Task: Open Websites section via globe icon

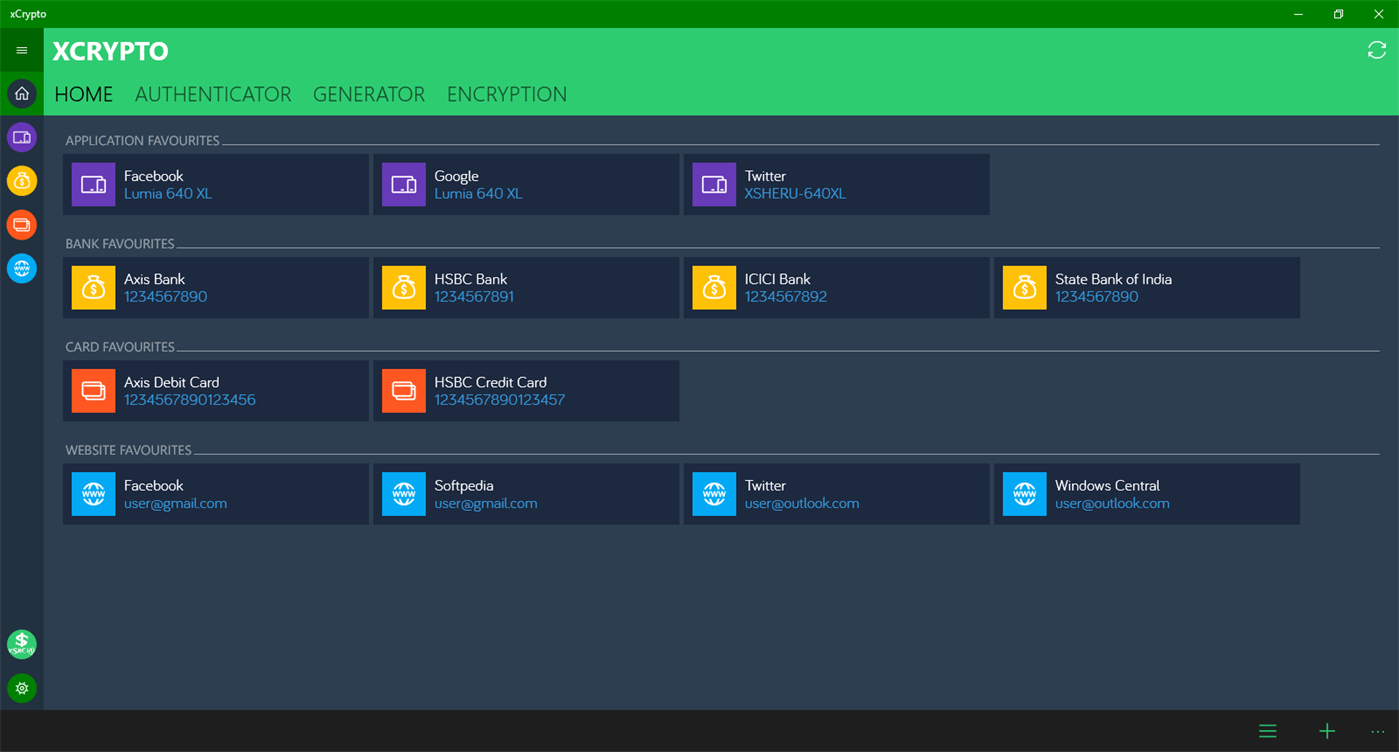Action: (20, 268)
